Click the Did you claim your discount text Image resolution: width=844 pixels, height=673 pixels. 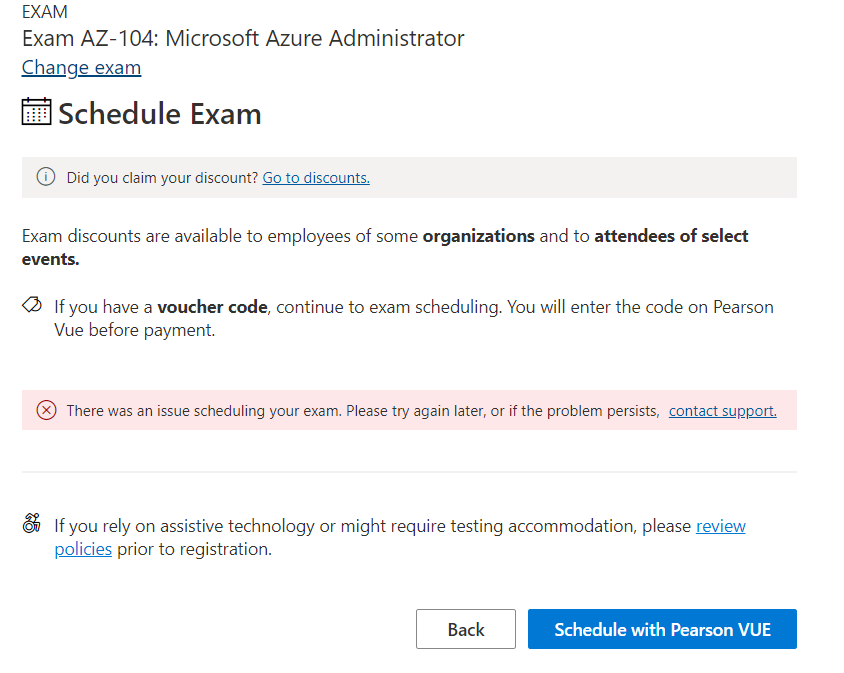(x=162, y=178)
